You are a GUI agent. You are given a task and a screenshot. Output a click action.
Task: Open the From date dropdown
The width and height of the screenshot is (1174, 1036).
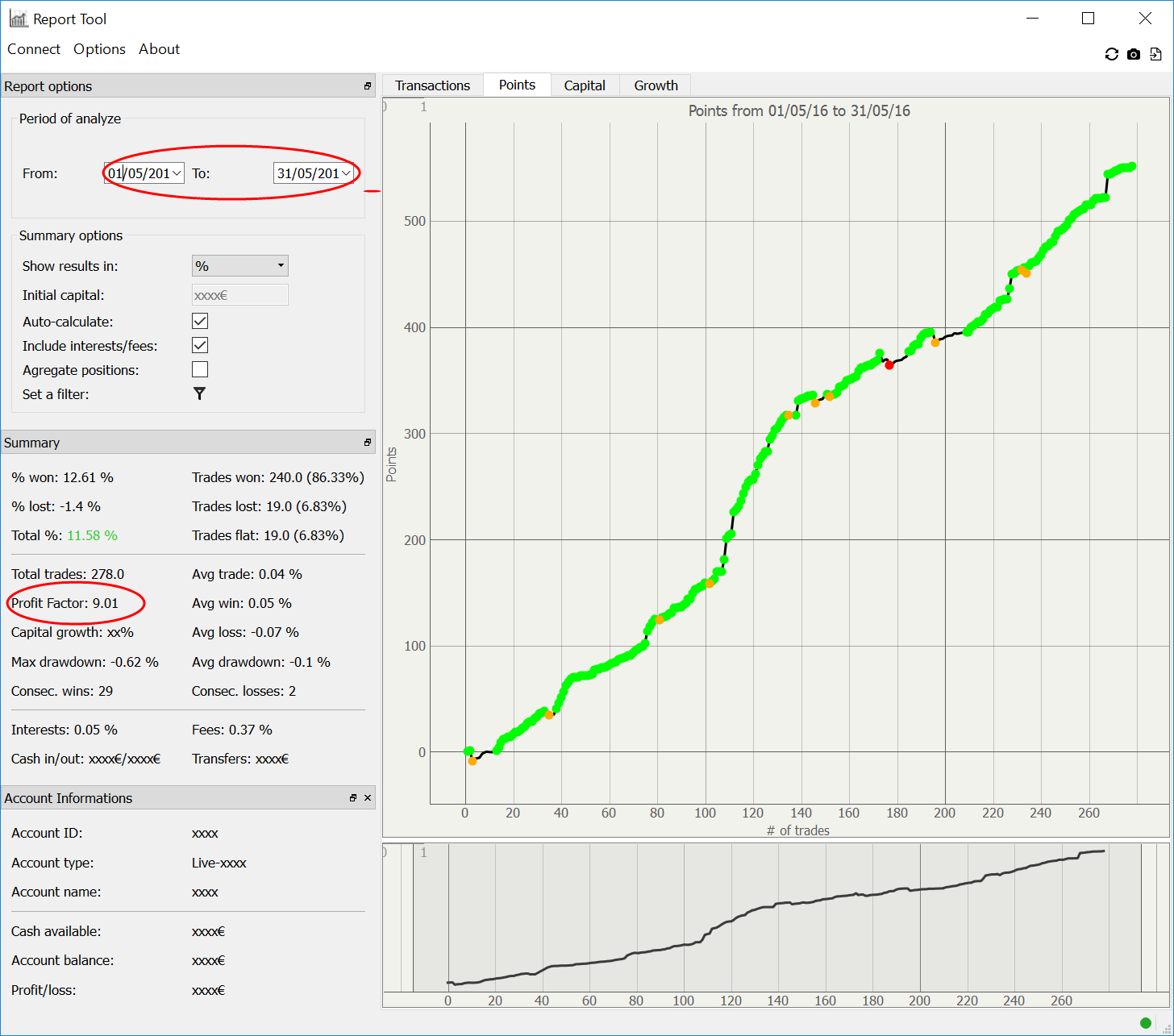pyautogui.click(x=177, y=173)
